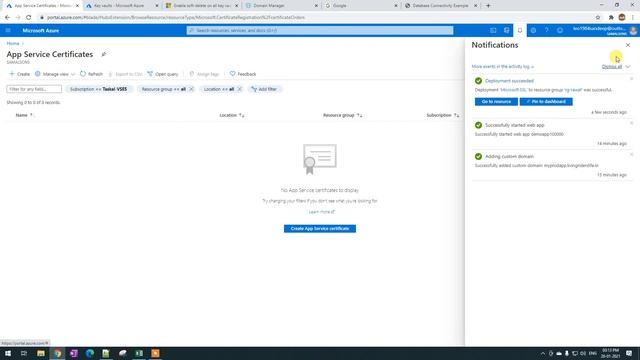Screen dimensions: 640x360
Task: Open More events in activity log
Action: pos(502,66)
